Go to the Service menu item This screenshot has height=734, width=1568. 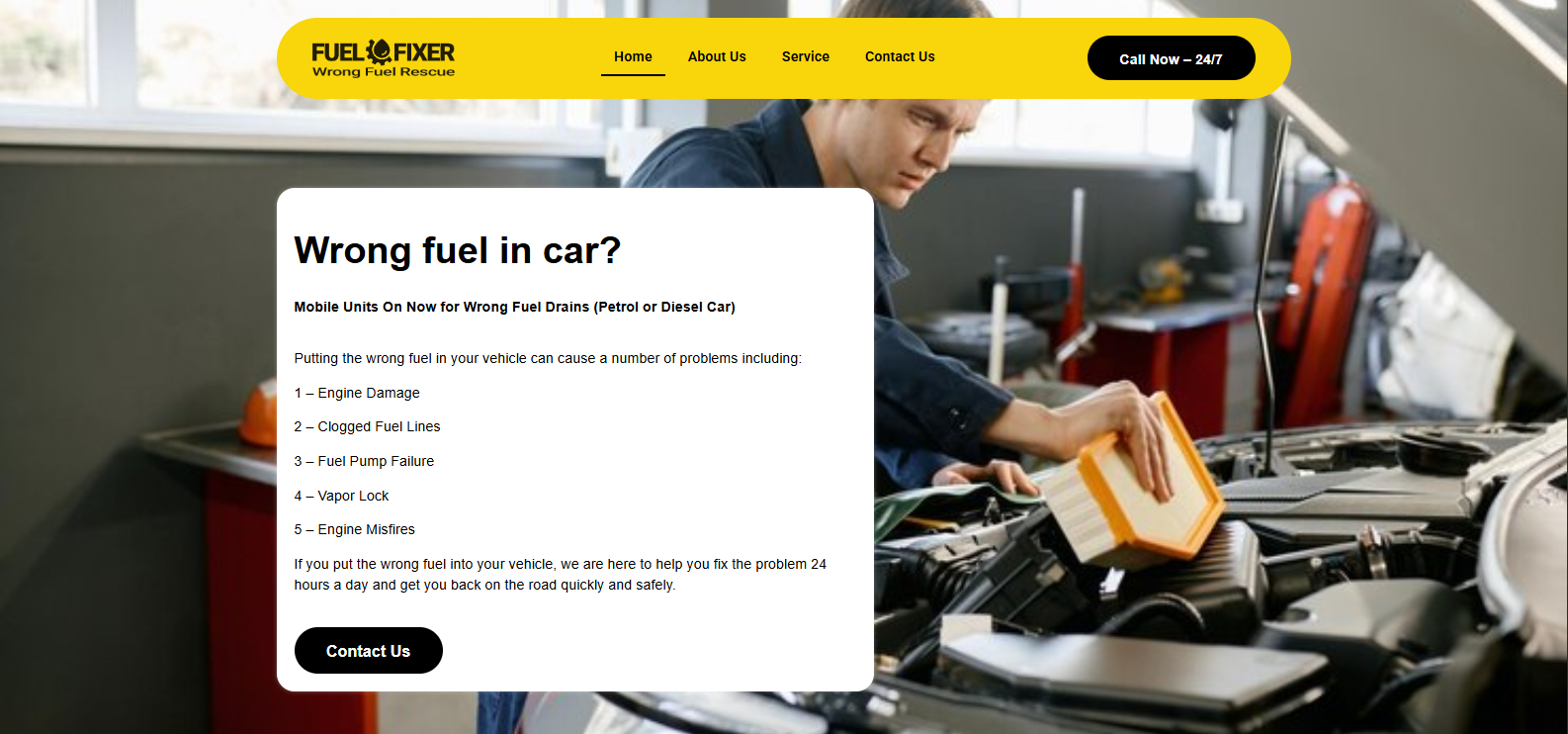[805, 56]
